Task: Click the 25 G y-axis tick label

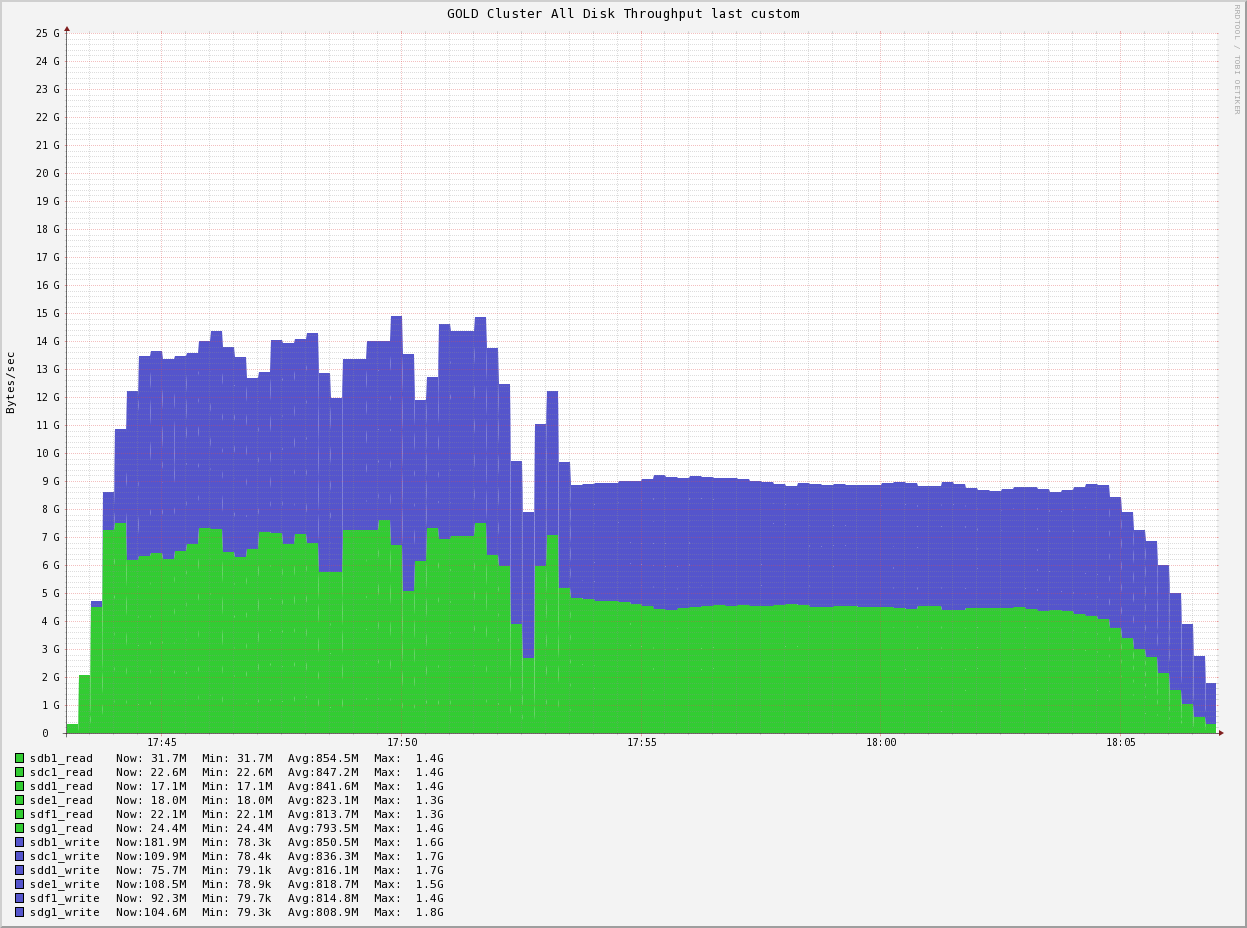Action: [x=47, y=33]
